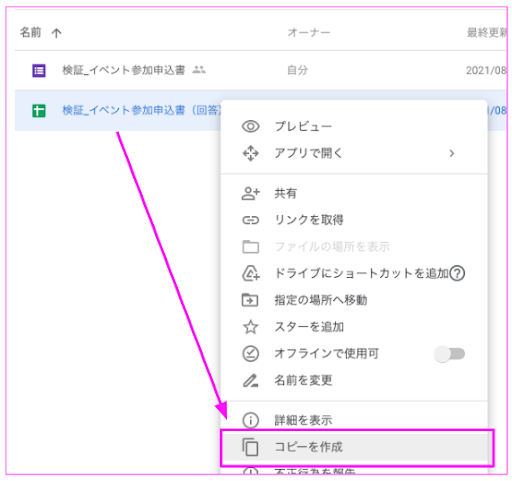Click the purple Forms file icon
This screenshot has width=512, height=481.
coord(39,70)
